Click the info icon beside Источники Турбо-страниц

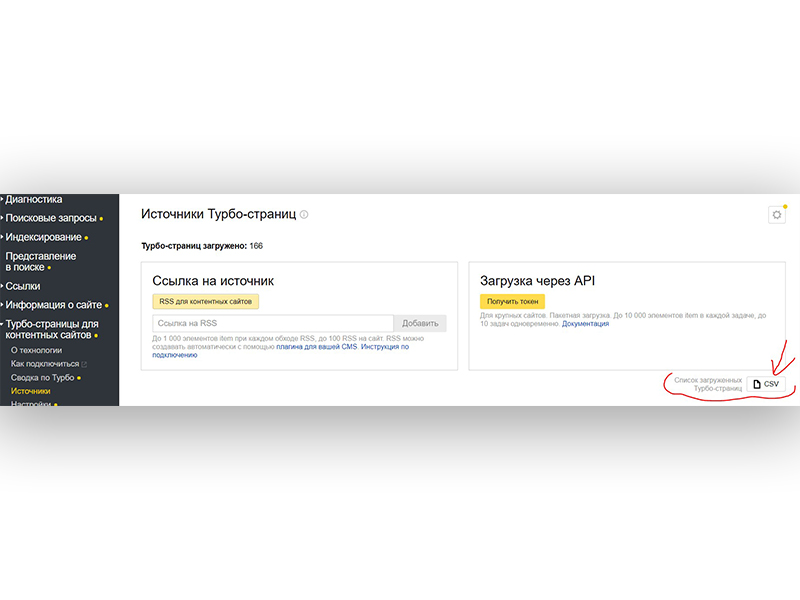pos(304,214)
